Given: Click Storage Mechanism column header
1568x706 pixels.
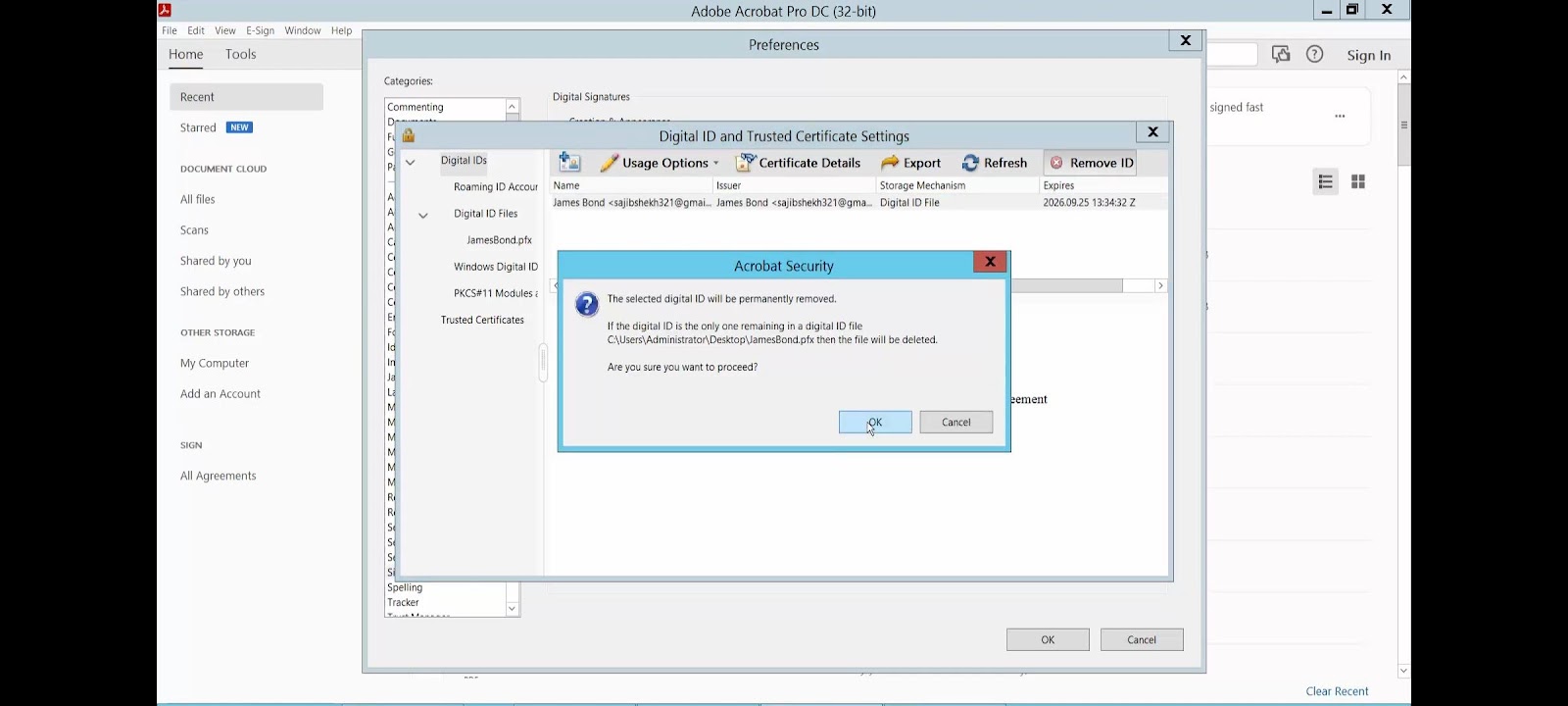Looking at the screenshot, I should pos(957,185).
